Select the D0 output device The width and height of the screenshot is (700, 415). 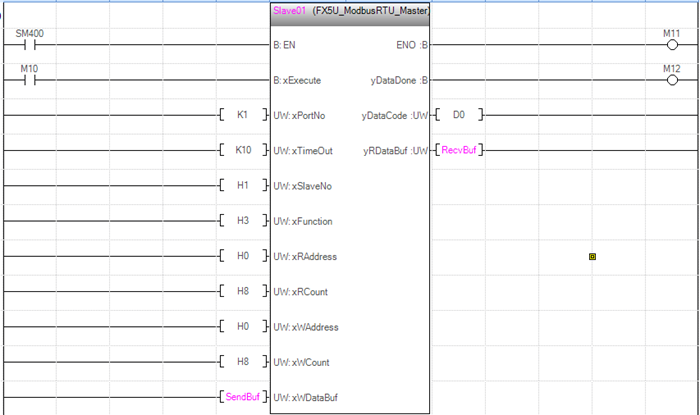point(459,116)
